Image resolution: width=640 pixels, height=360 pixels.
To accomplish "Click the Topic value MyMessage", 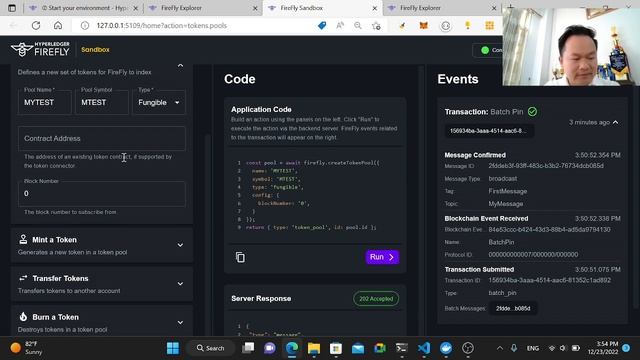I will tap(505, 204).
